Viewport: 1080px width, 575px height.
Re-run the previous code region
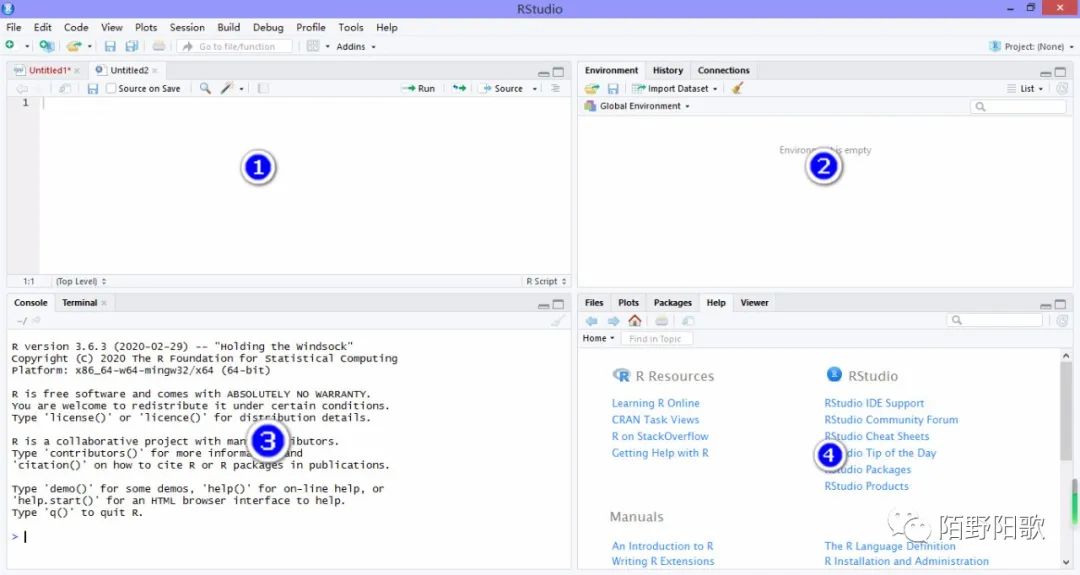tap(459, 88)
